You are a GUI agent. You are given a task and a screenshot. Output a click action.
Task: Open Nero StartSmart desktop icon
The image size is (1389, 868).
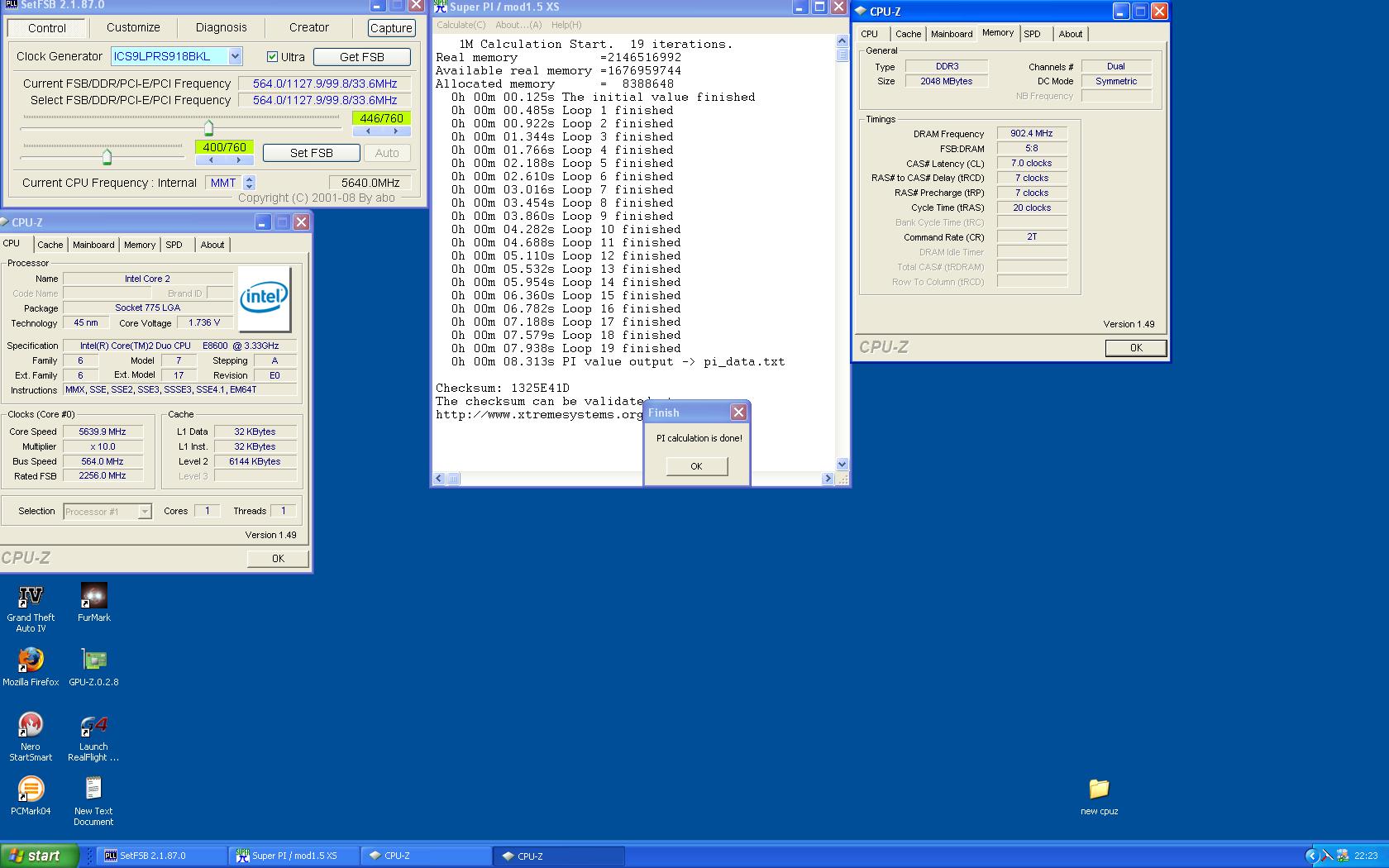31,737
